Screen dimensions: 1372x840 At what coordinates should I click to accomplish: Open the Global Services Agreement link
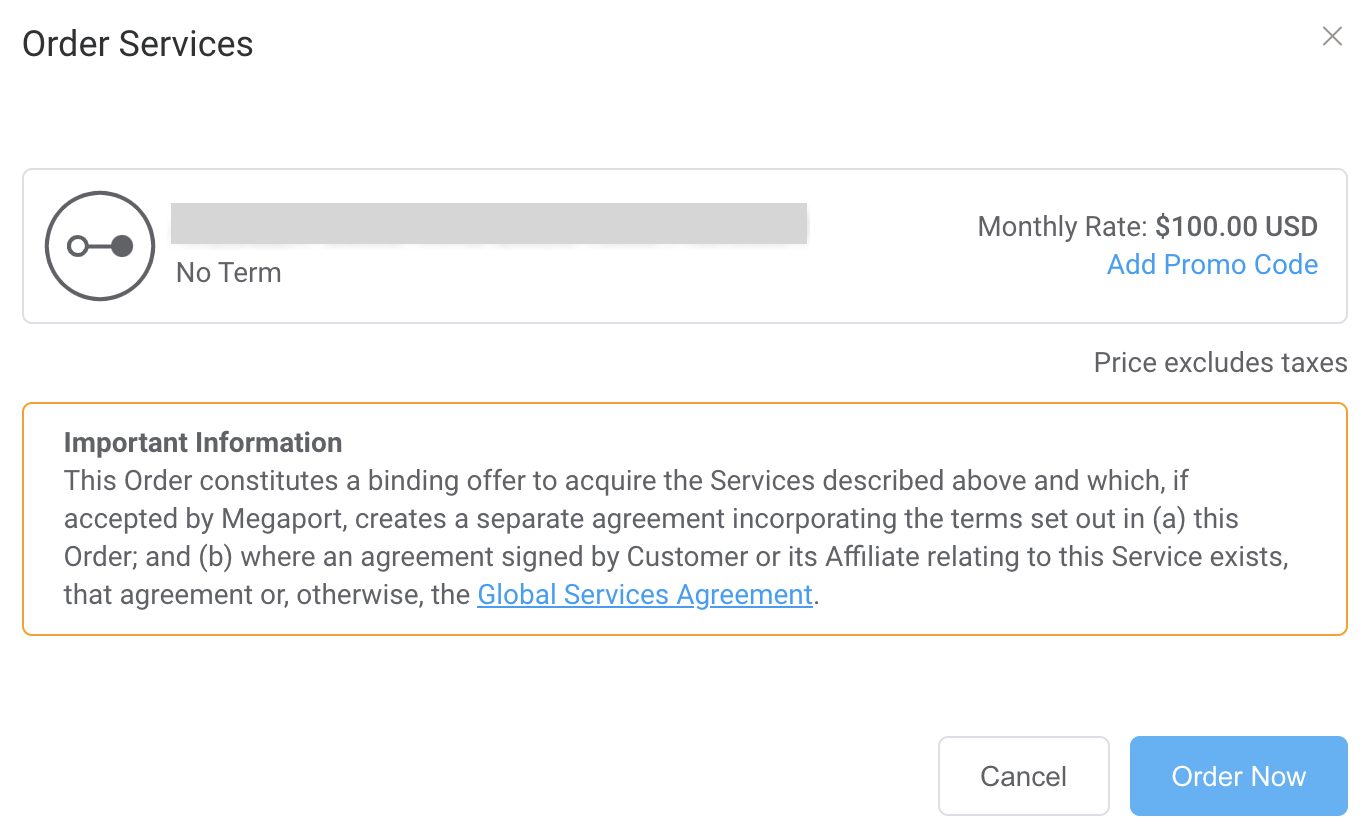[x=645, y=595]
